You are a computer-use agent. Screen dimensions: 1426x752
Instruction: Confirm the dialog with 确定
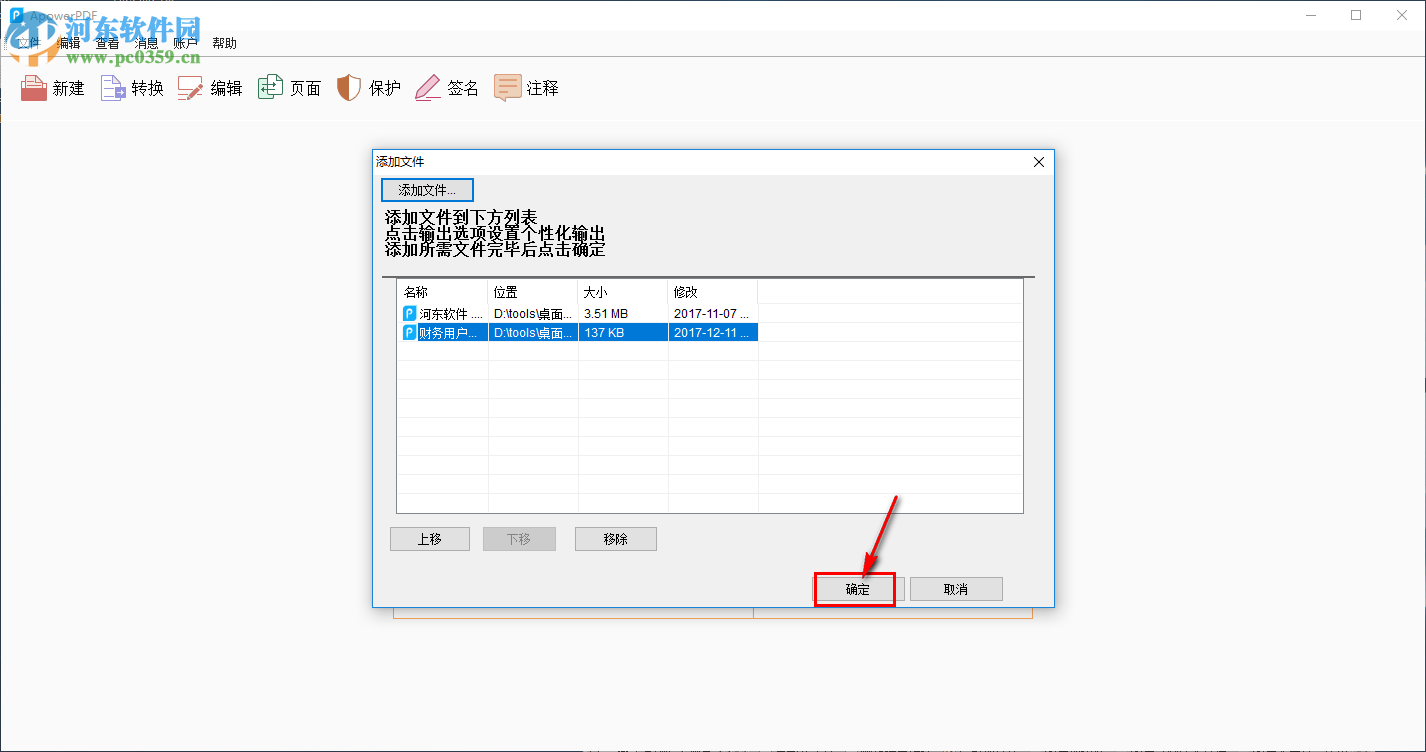point(856,588)
